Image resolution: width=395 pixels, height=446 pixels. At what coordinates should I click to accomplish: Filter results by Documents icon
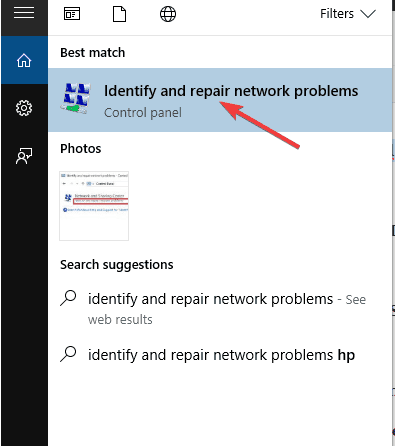click(119, 14)
